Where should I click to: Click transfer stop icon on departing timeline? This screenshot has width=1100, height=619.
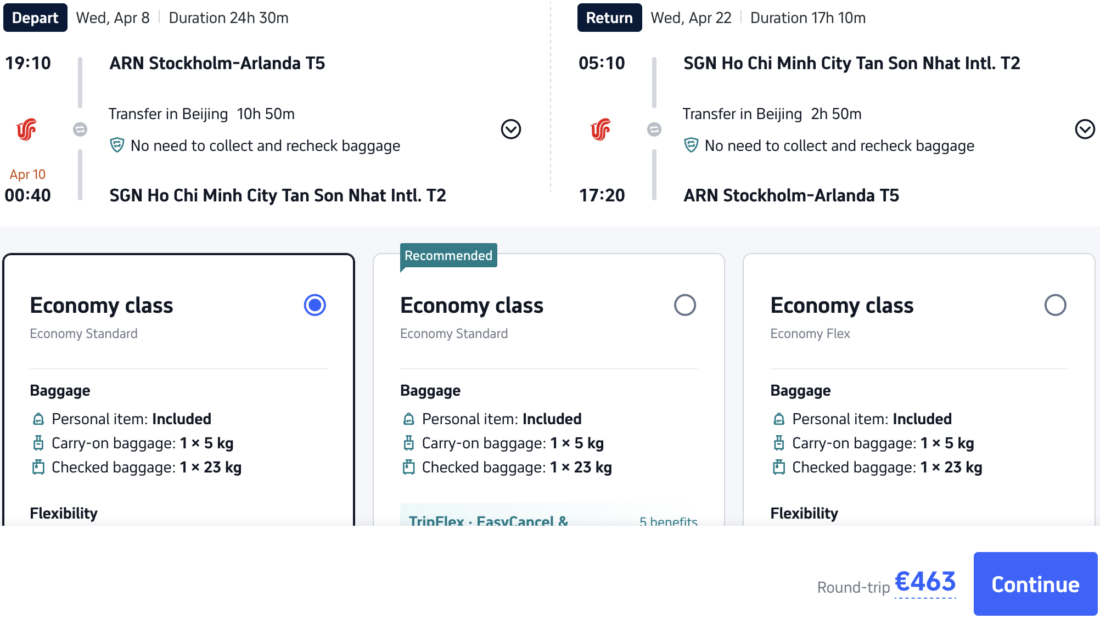pyautogui.click(x=80, y=129)
